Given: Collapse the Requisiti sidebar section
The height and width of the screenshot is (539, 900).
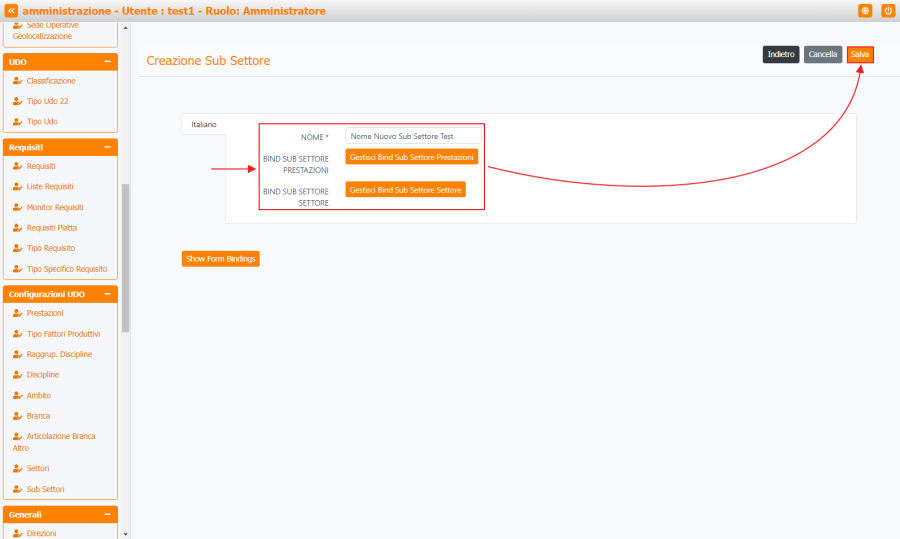Looking at the screenshot, I should tap(107, 147).
